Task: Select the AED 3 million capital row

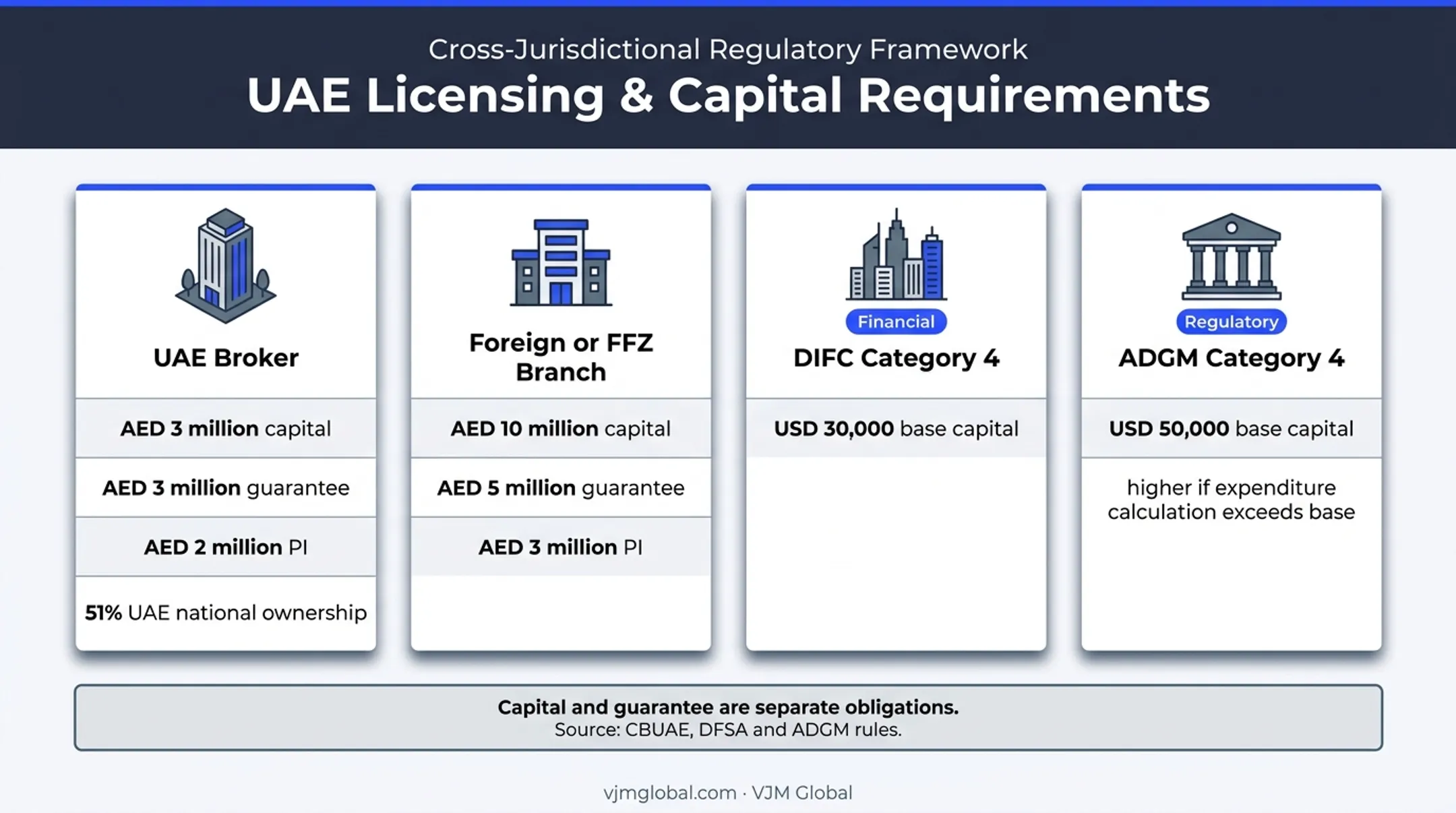Action: coord(226,428)
